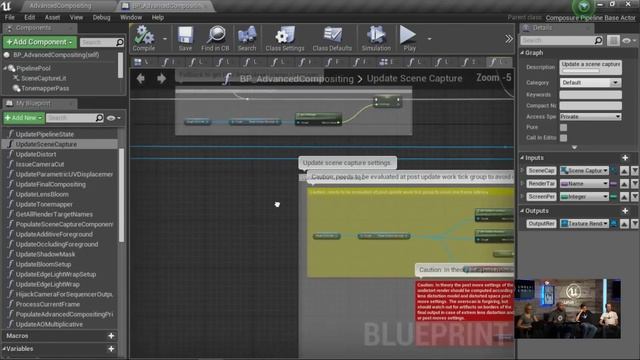This screenshot has height=360, width=640.
Task: Navigate back in graph history
Action: 140,78
